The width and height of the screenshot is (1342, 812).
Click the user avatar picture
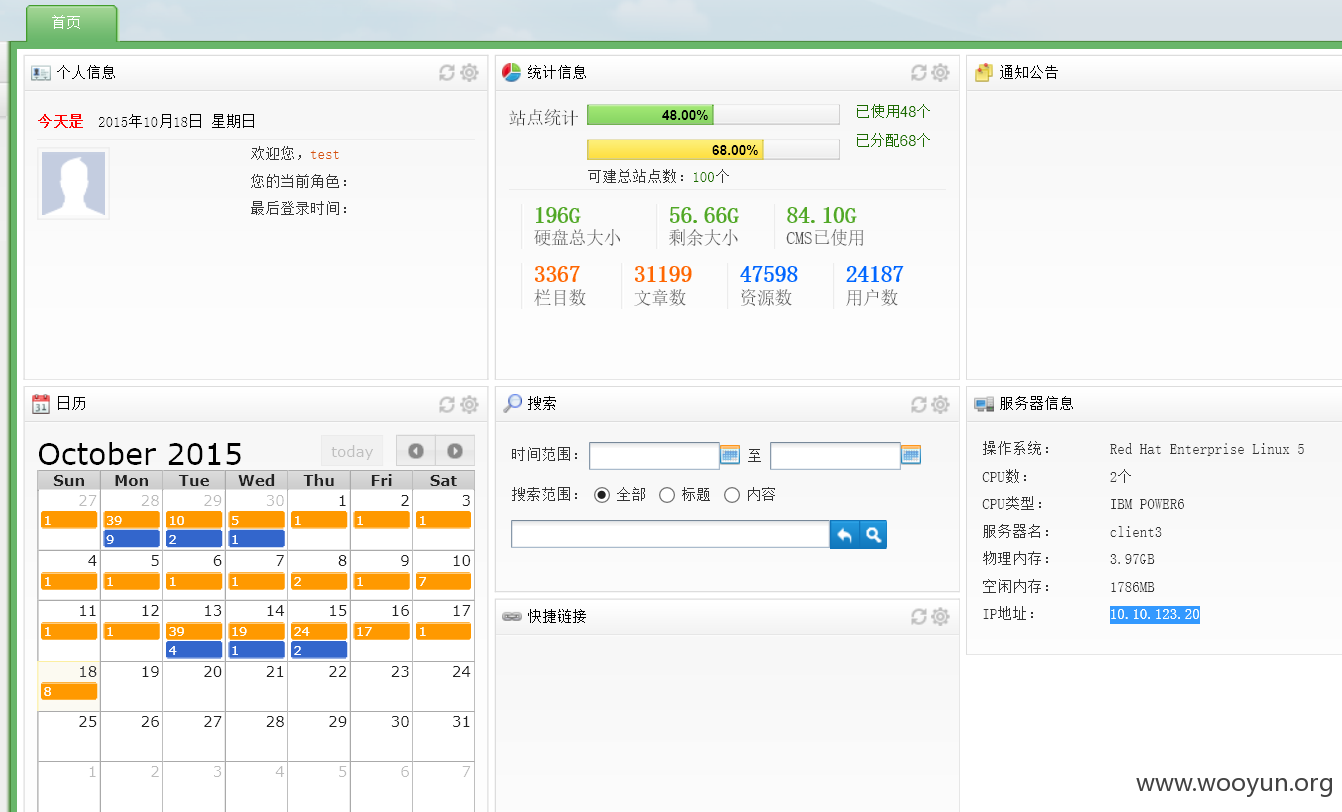[x=73, y=184]
